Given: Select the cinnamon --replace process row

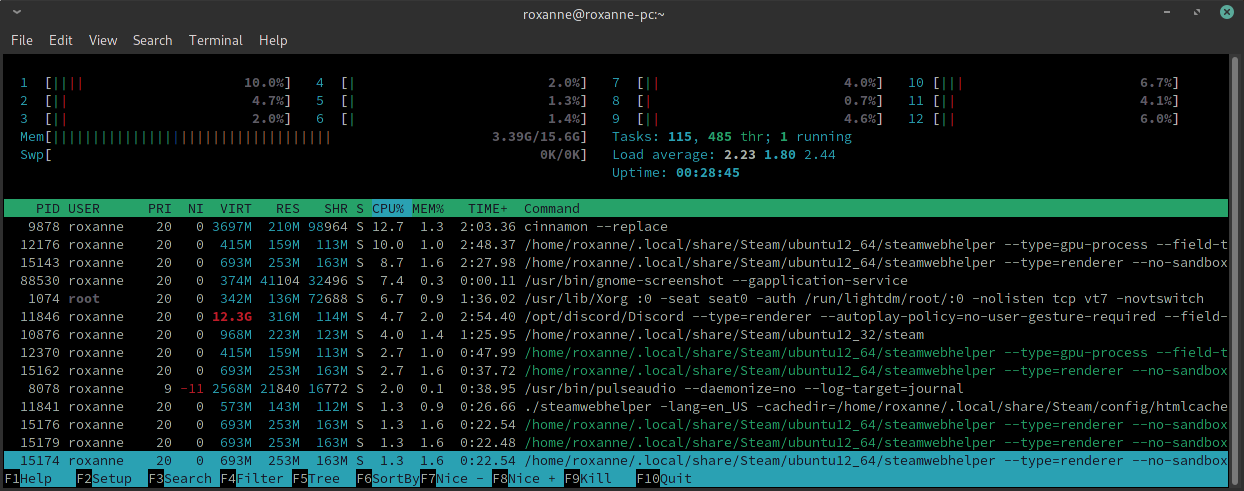Looking at the screenshot, I should click(616, 227).
